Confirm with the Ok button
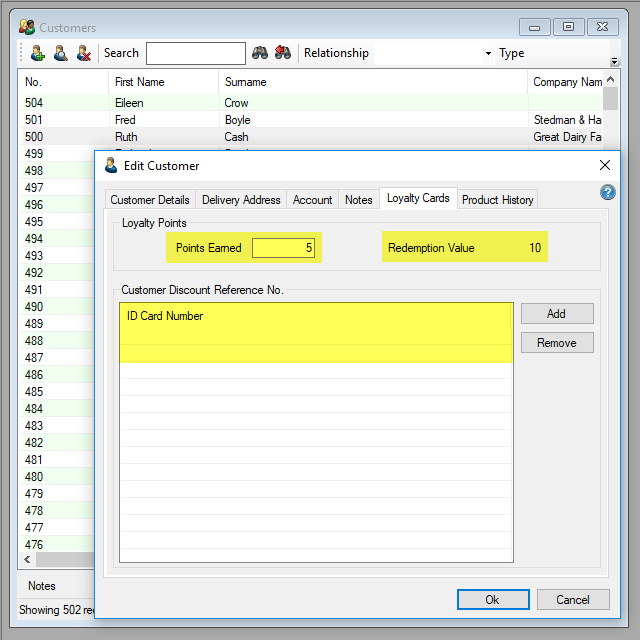Screen dimensions: 640x640 point(492,600)
